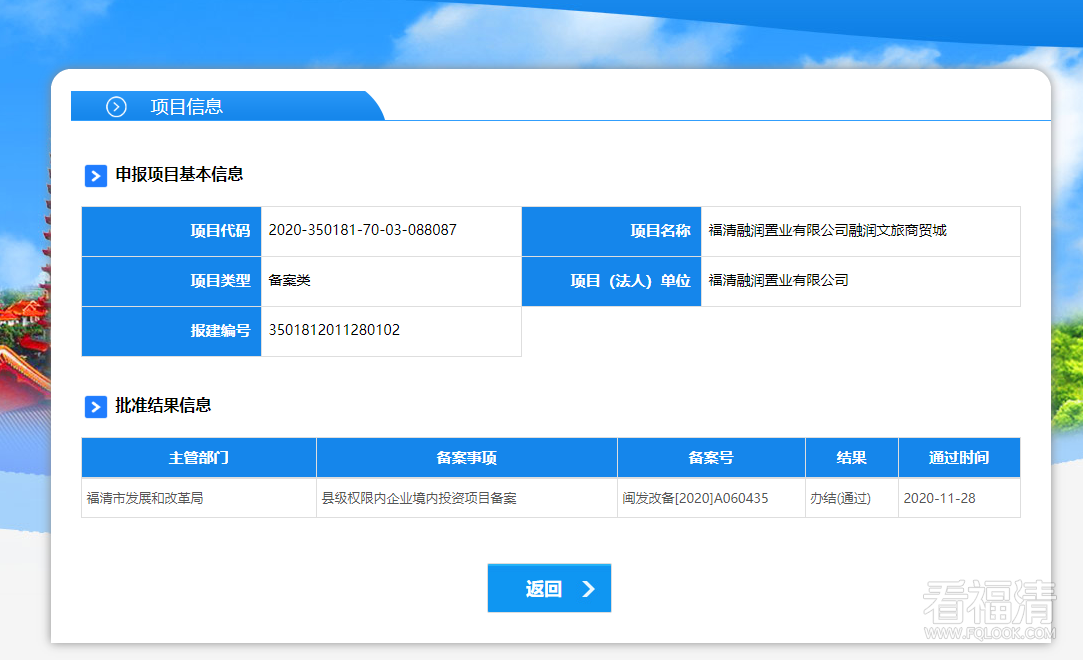The height and width of the screenshot is (660, 1083).
Task: Click the 通过时间 column header
Action: 959,458
